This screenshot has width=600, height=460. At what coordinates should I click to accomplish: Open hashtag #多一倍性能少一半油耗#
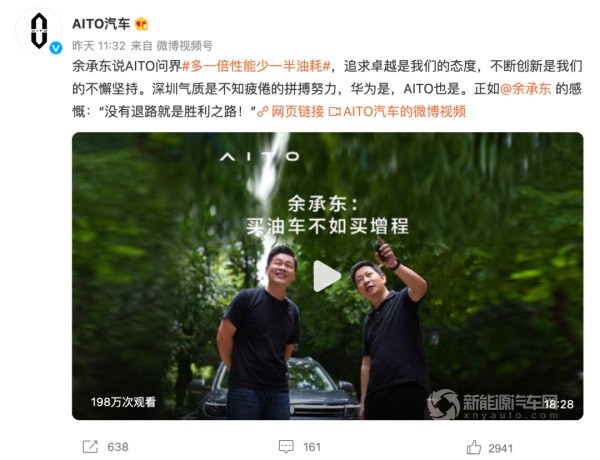click(256, 66)
